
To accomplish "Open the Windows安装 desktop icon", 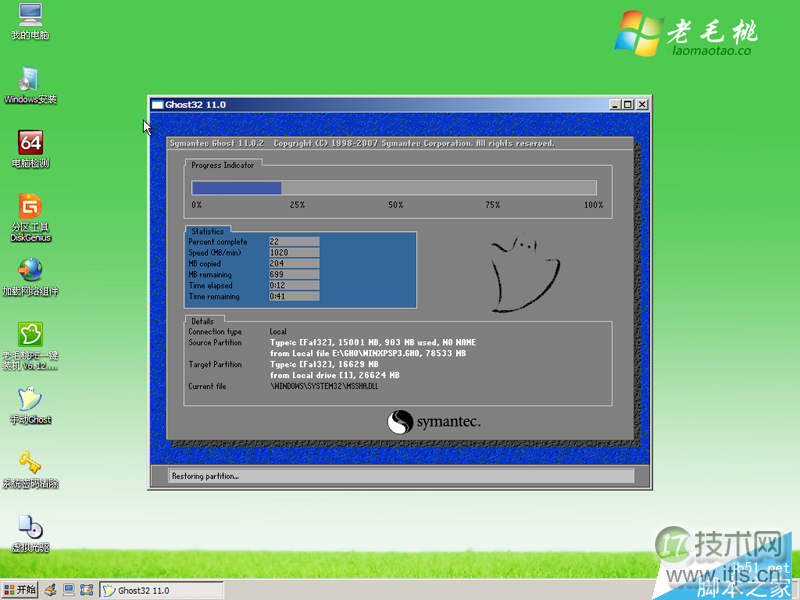I will pyautogui.click(x=30, y=85).
